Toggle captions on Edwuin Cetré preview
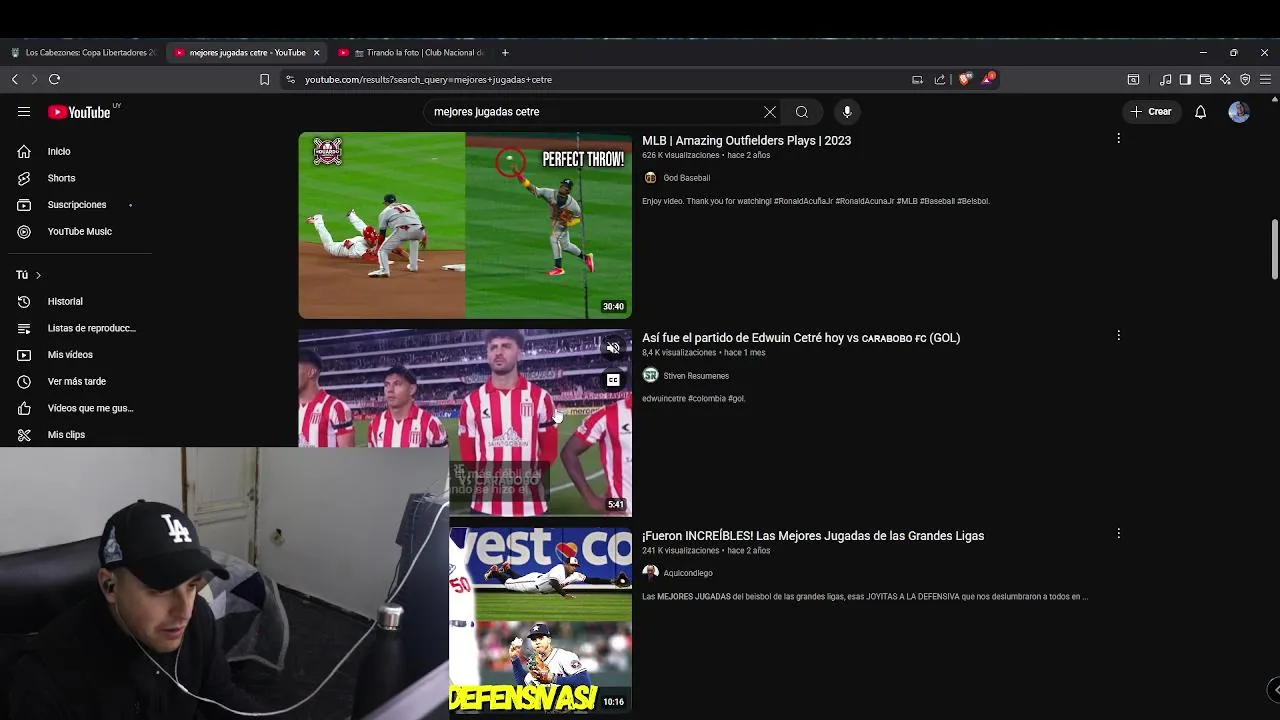 click(613, 380)
